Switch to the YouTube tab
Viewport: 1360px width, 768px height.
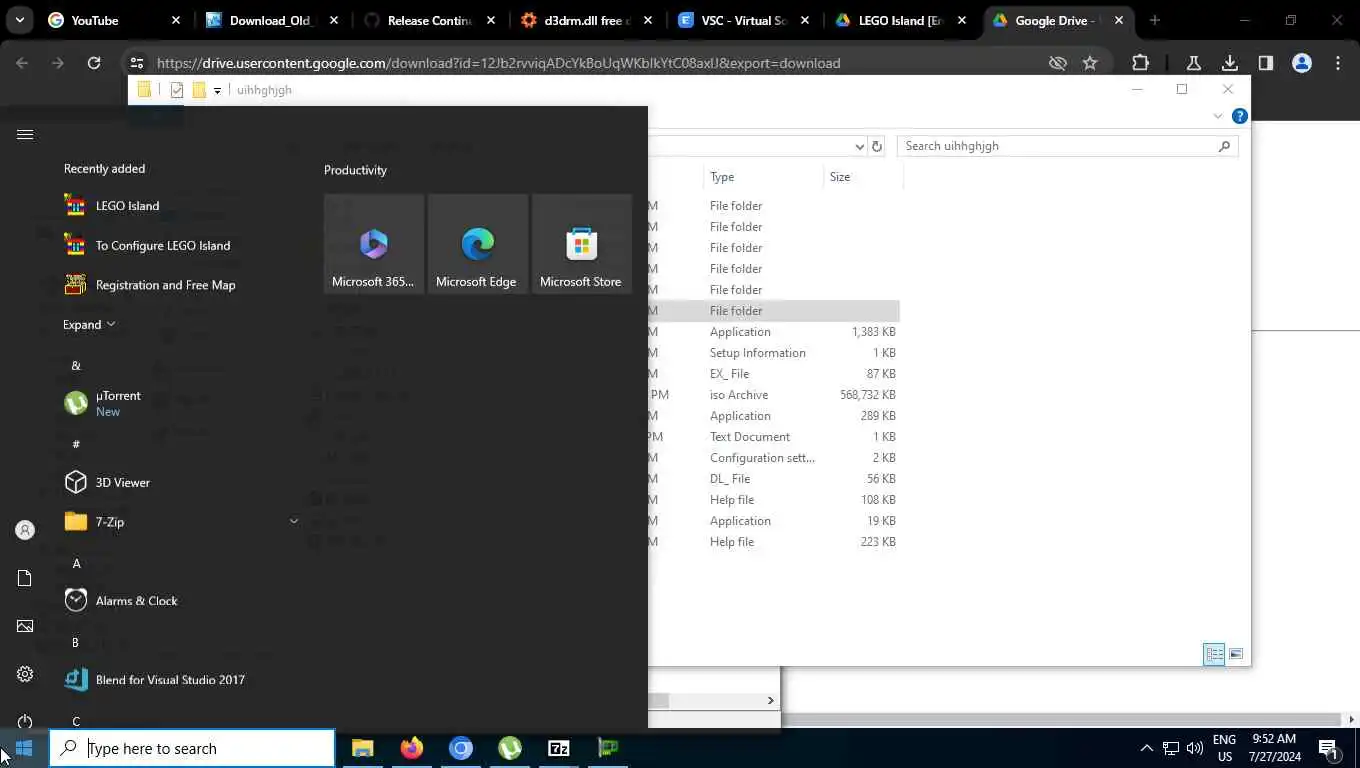[x=113, y=20]
